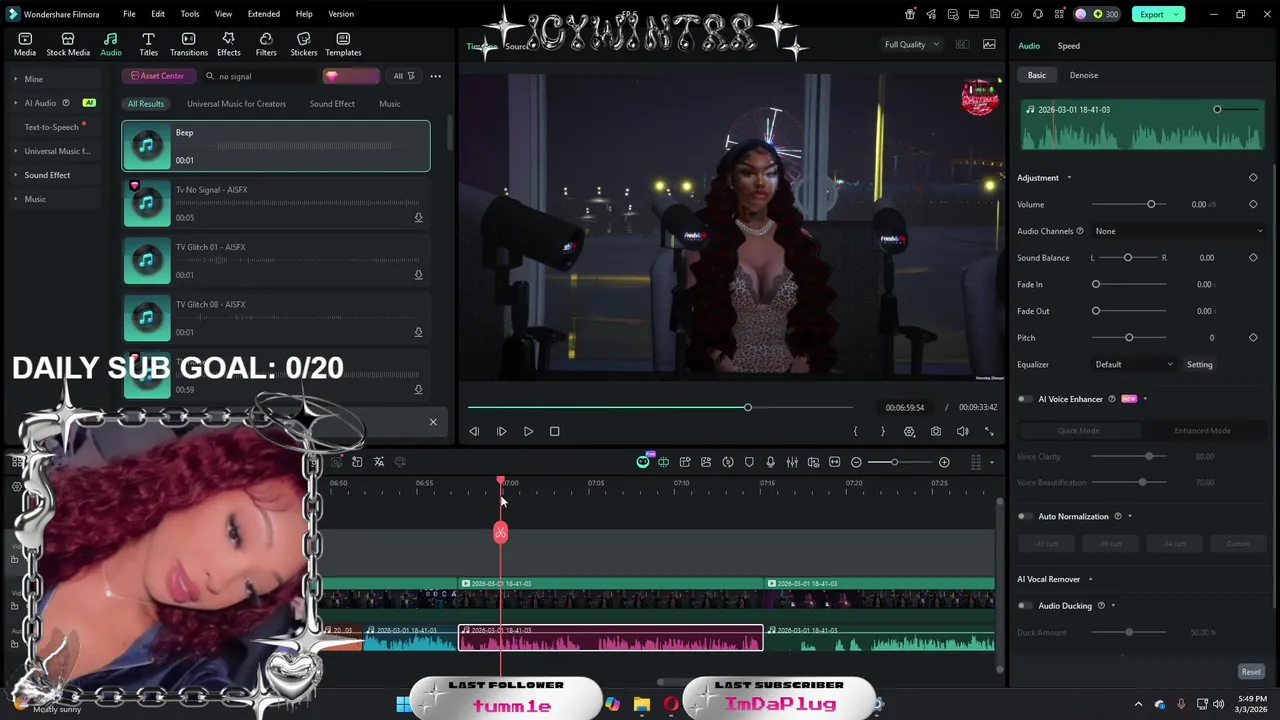
Task: Click the All Results filter button
Action: click(x=146, y=104)
